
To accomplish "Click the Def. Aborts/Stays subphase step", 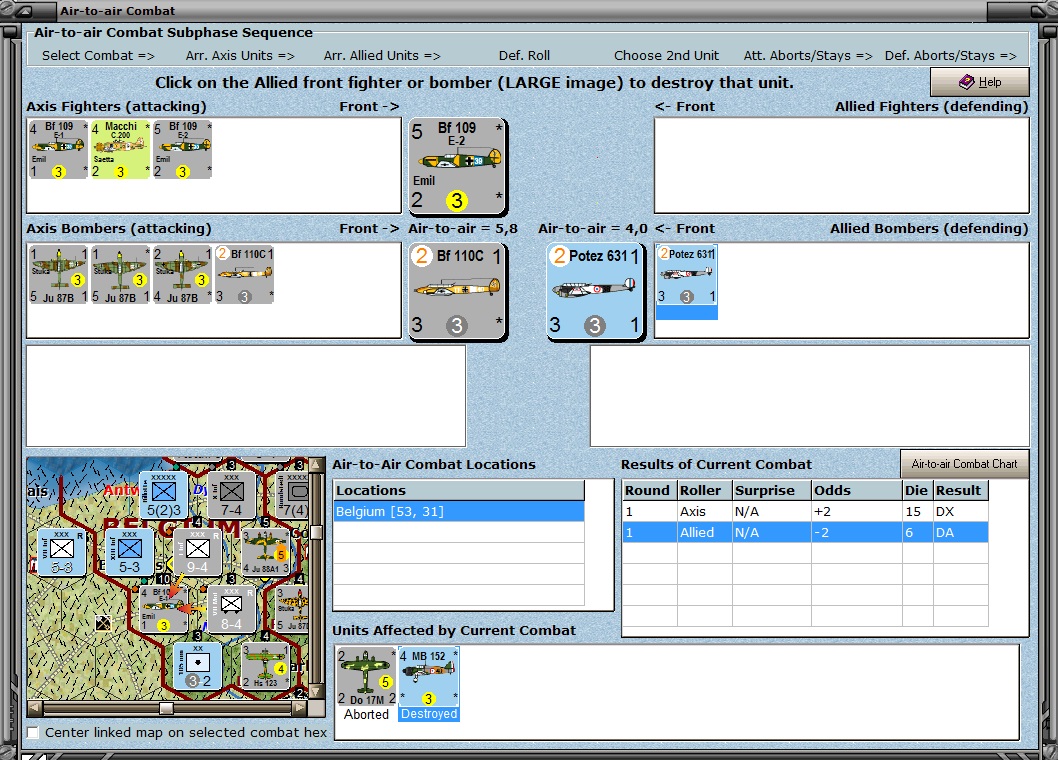I will click(x=951, y=55).
